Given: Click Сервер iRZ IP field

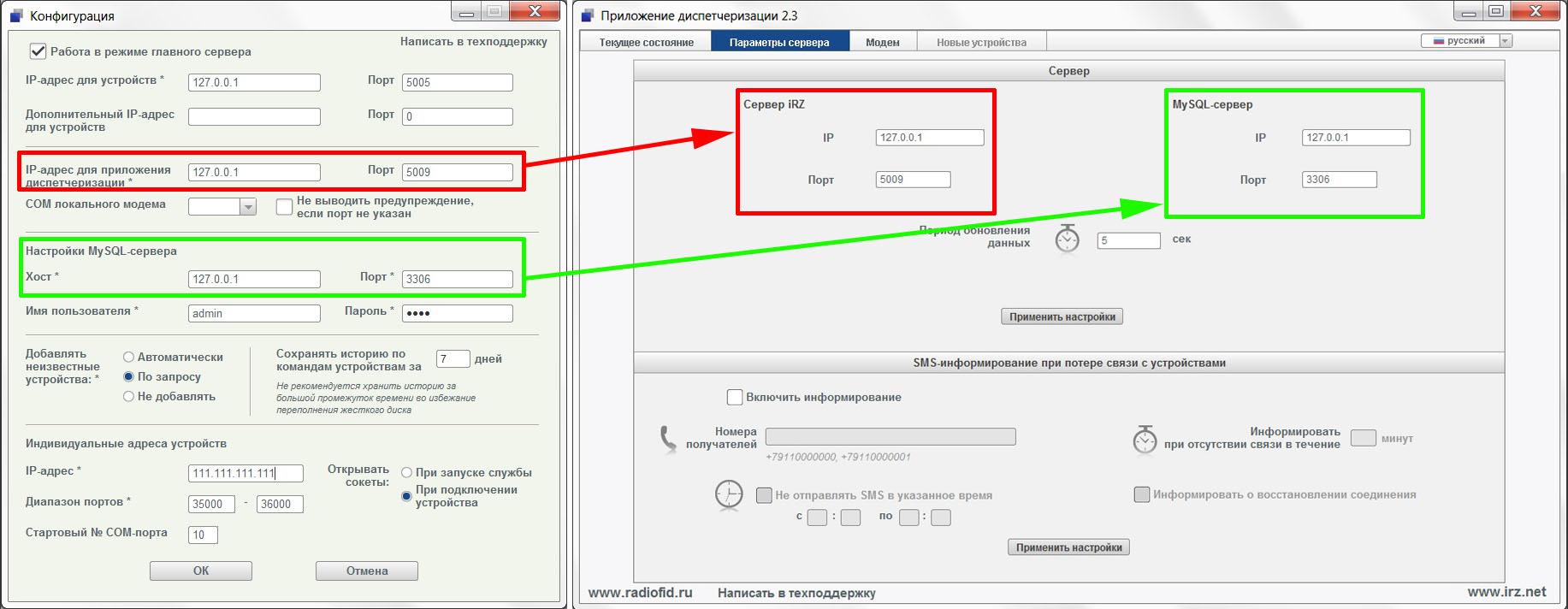Looking at the screenshot, I should pyautogui.click(x=930, y=137).
